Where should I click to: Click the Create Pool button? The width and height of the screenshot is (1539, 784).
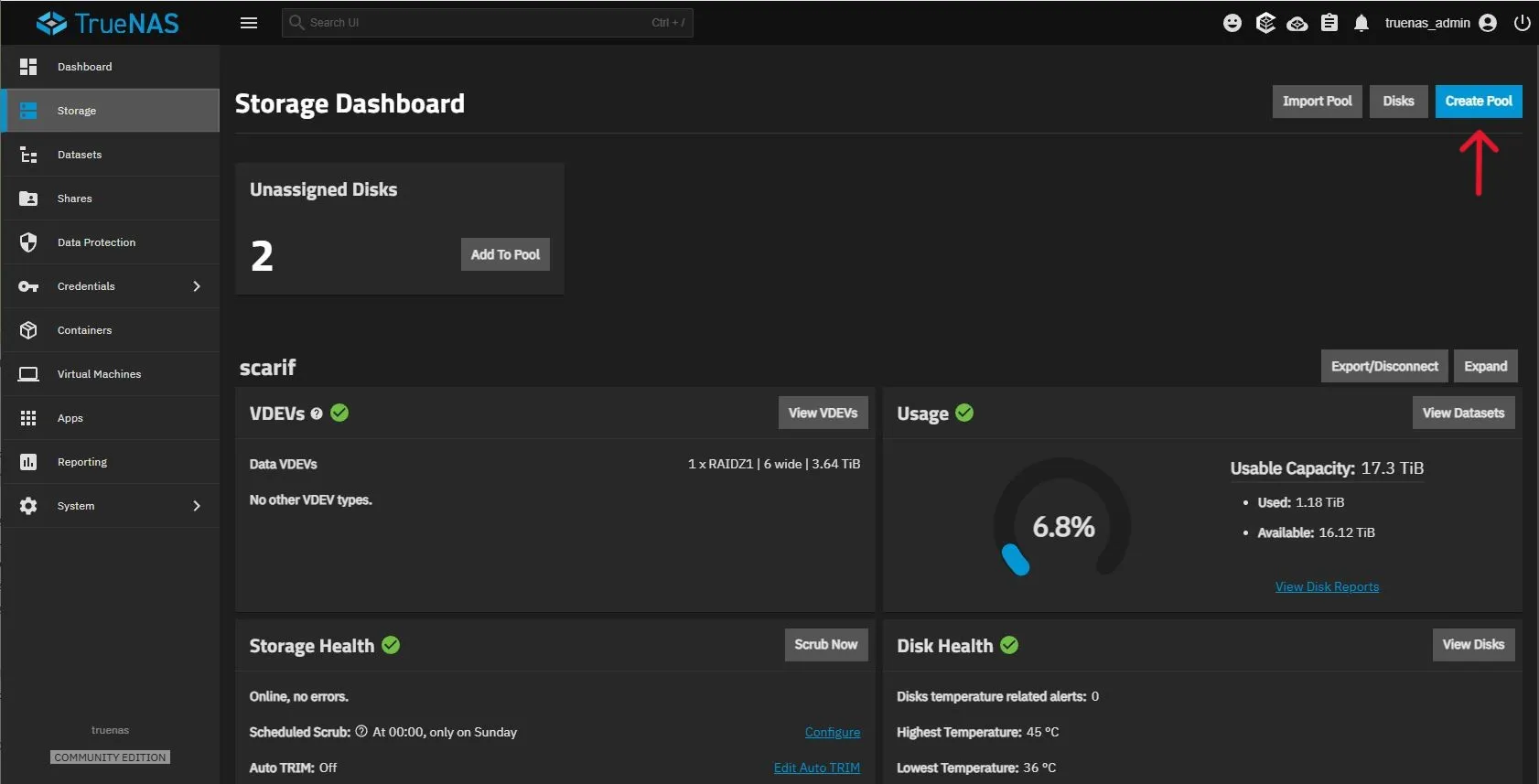[1478, 102]
